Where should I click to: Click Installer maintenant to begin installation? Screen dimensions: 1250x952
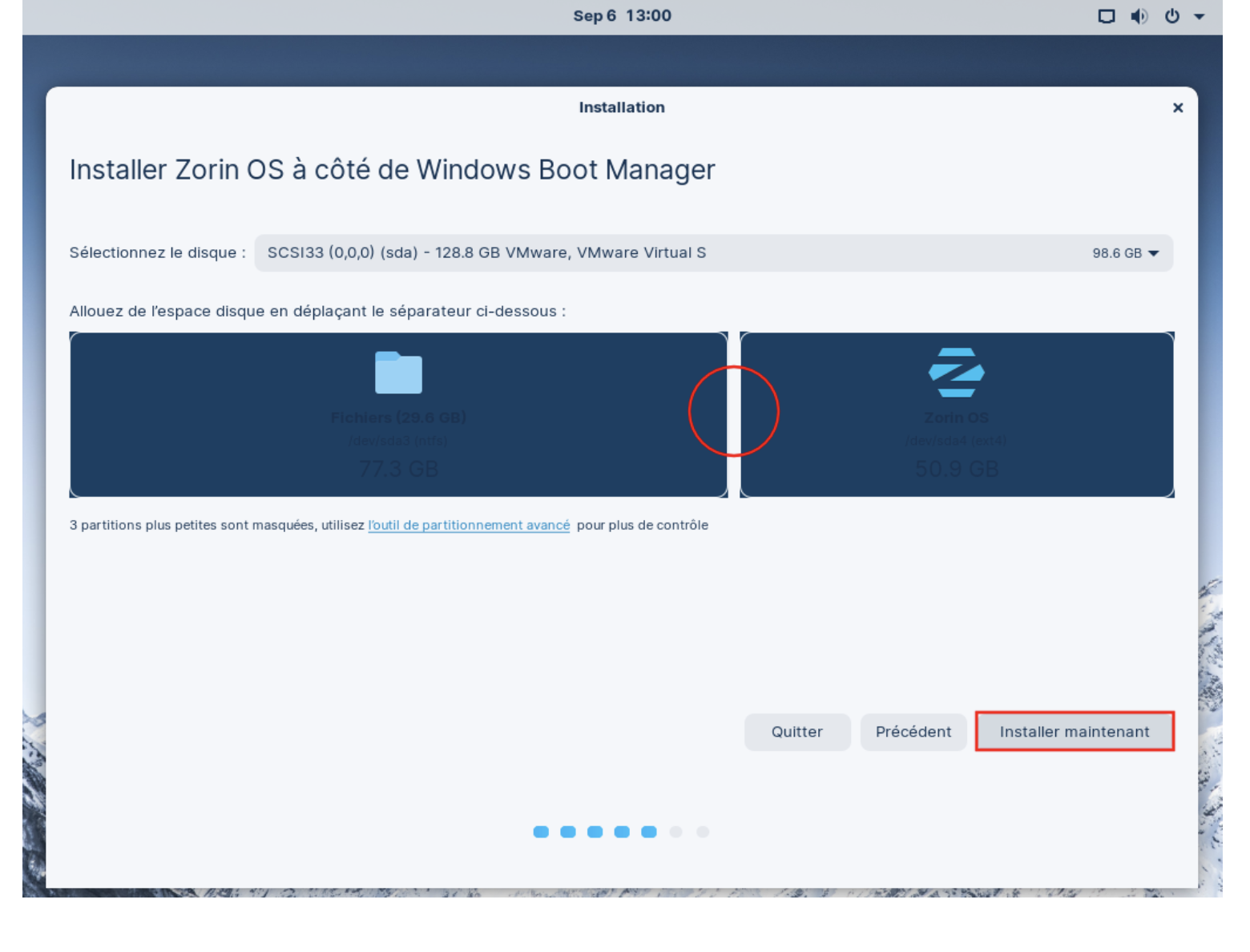1075,732
